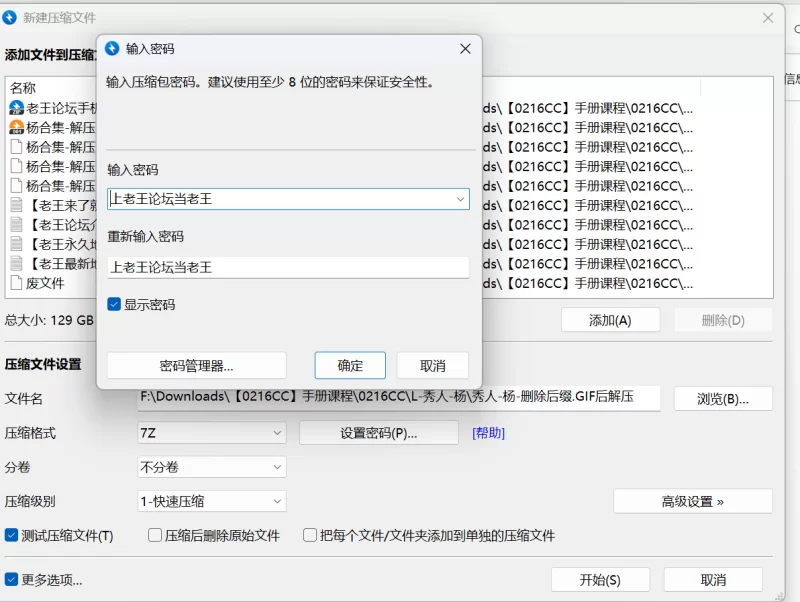Image resolution: width=800 pixels, height=602 pixels.
Task: Select the text document icon for 【老王论坛介
Action: pyautogui.click(x=16, y=224)
